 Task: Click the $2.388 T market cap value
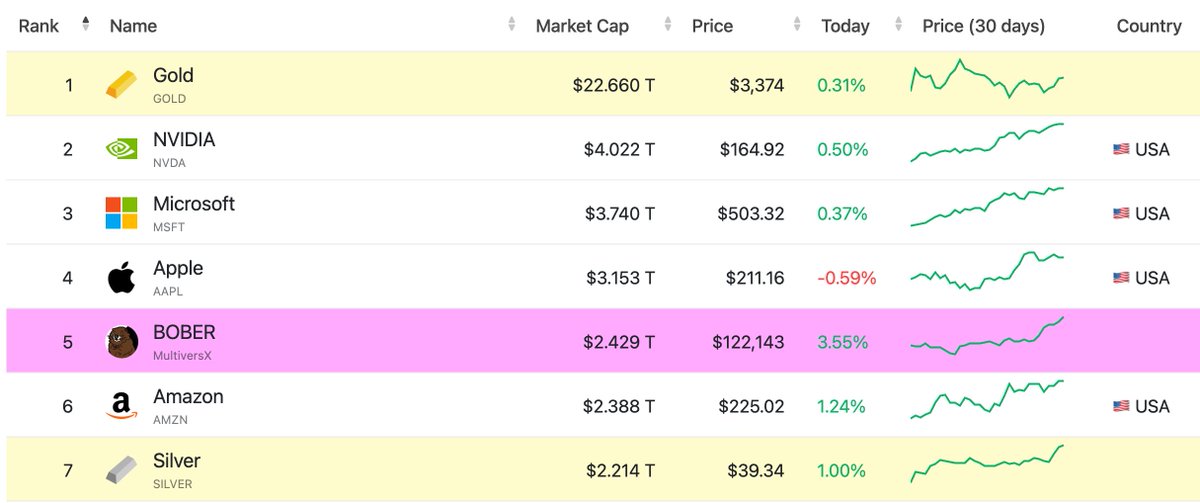[620, 406]
